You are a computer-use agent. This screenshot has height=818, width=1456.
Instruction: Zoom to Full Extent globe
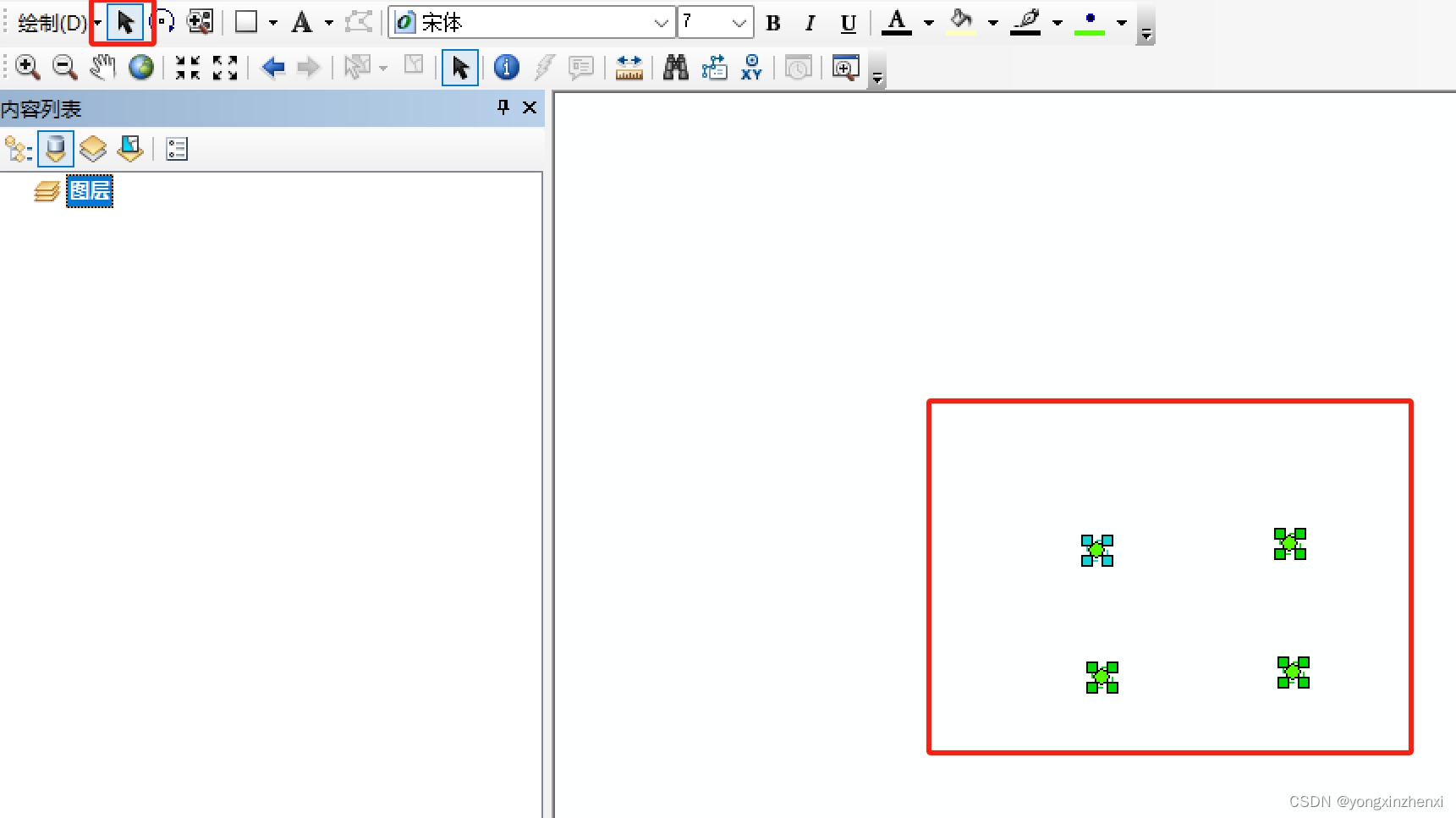coord(140,67)
